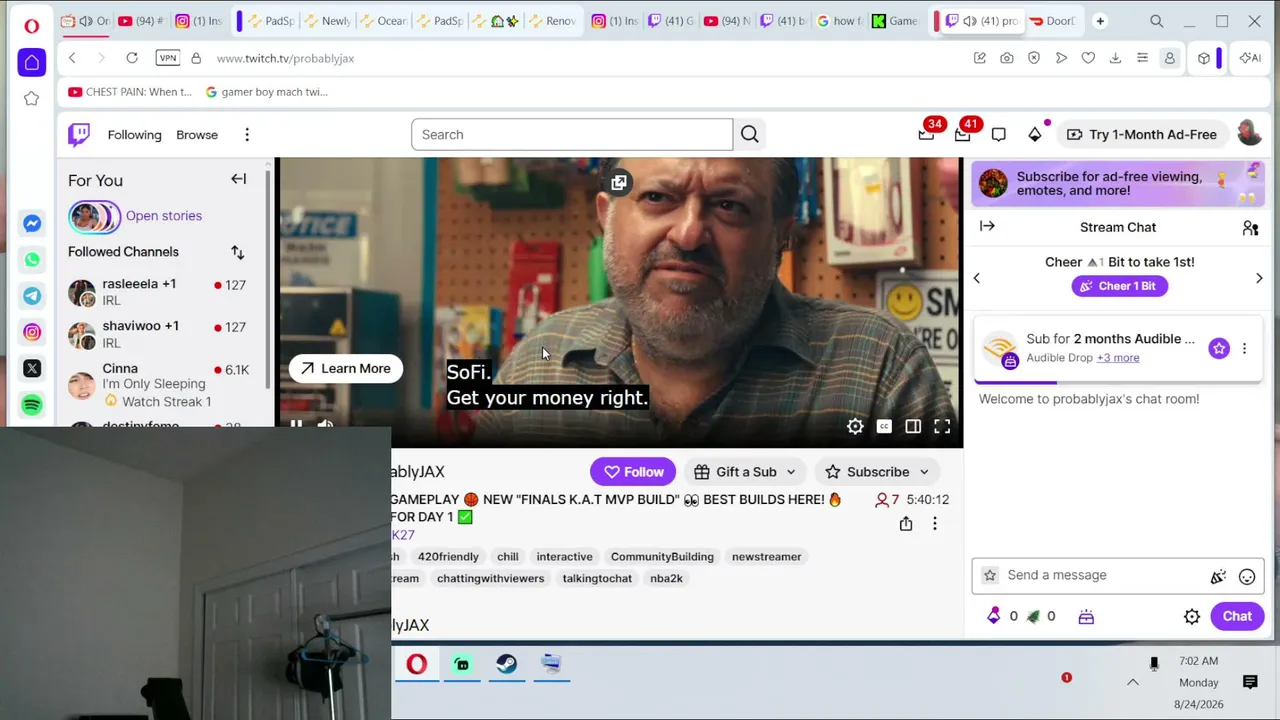Collapse the For You side panel
This screenshot has width=1280, height=720.
tap(238, 179)
